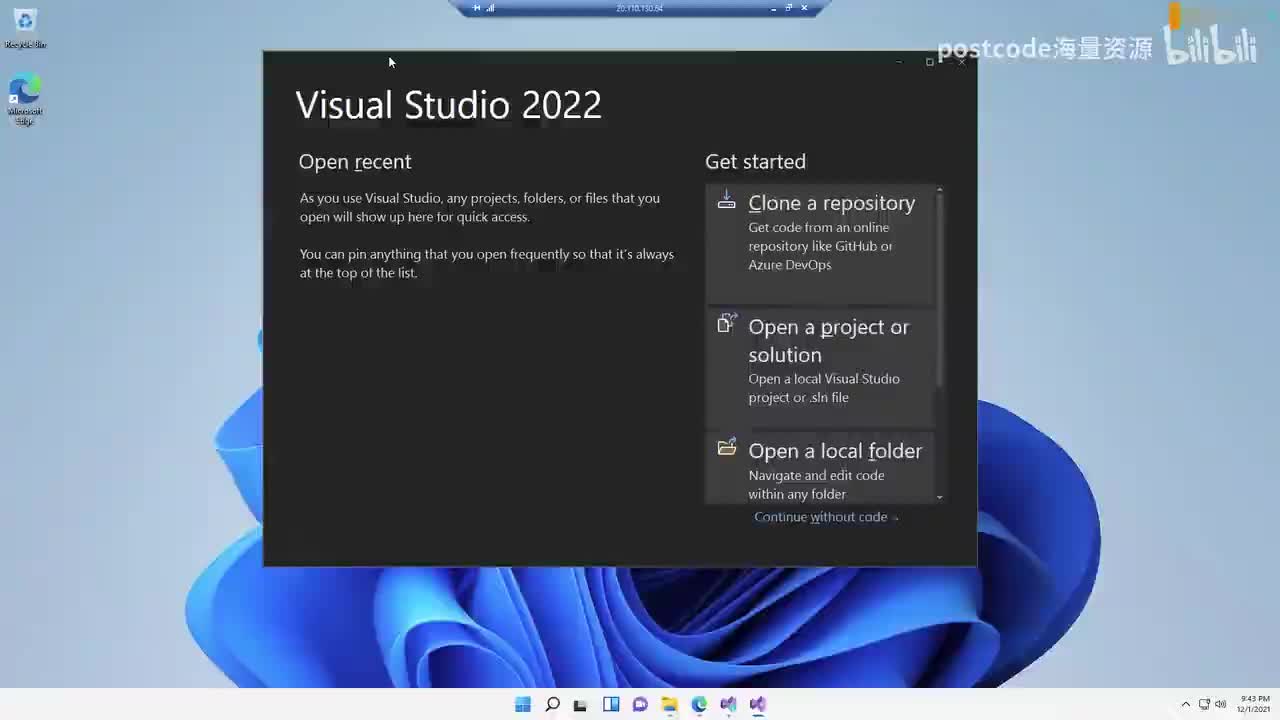Screen dimensions: 1280x720
Task: Restore down the remote desktop connection bar
Action: pos(788,8)
